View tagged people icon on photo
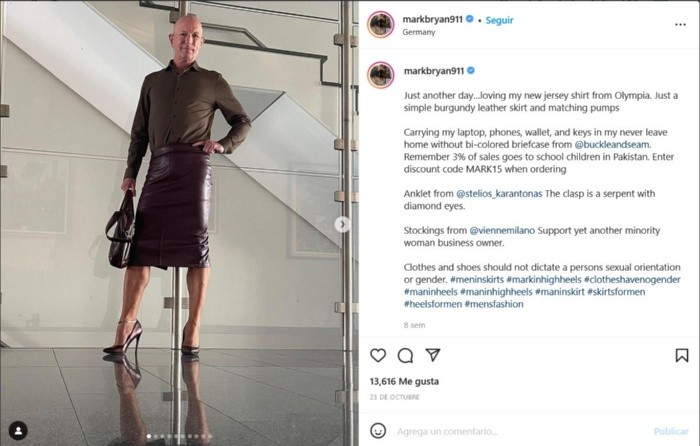Viewport: 700px width, 446px height. 18,431
